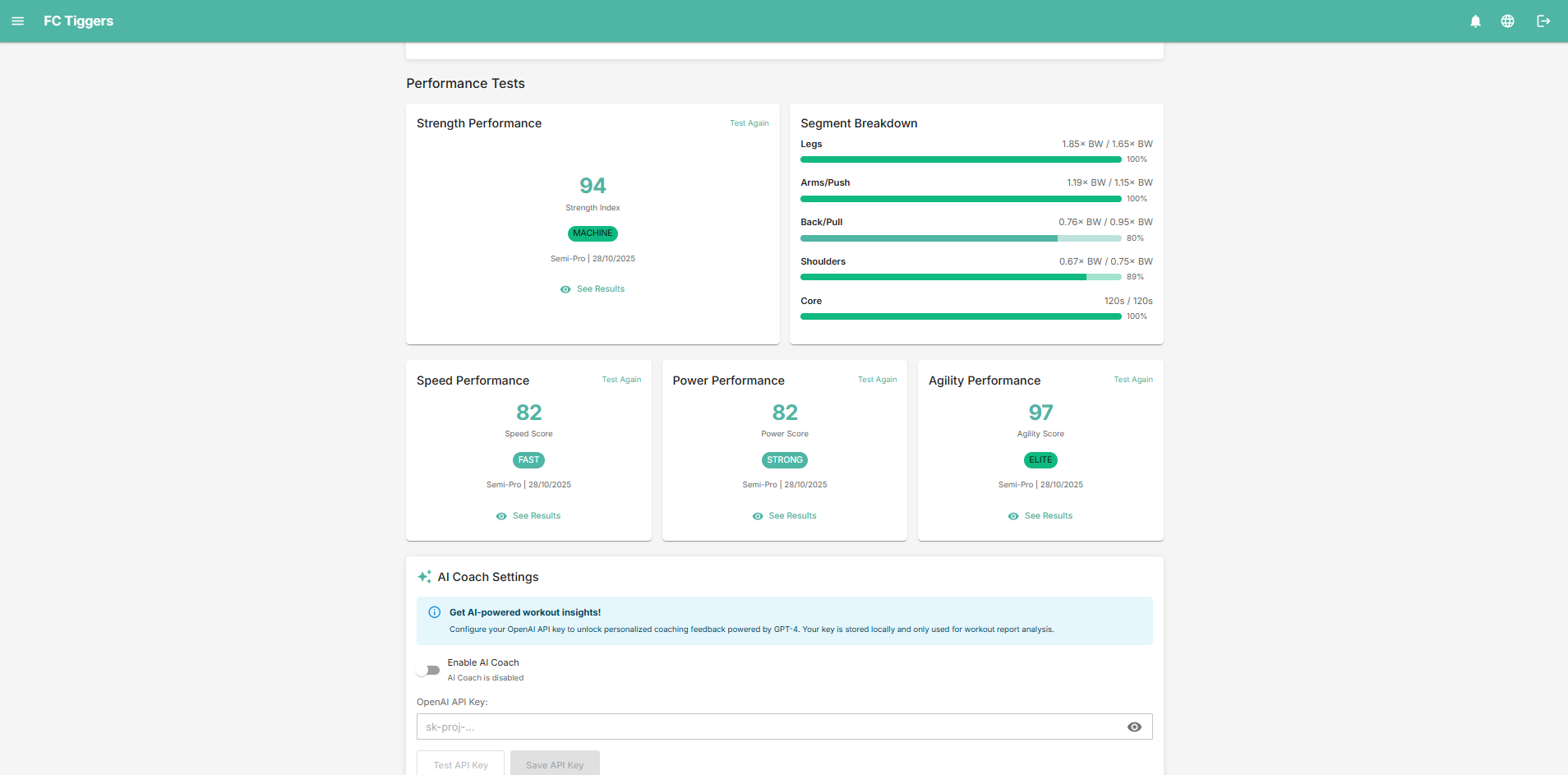Click the eye icon beside Speed See Results

pyautogui.click(x=501, y=516)
